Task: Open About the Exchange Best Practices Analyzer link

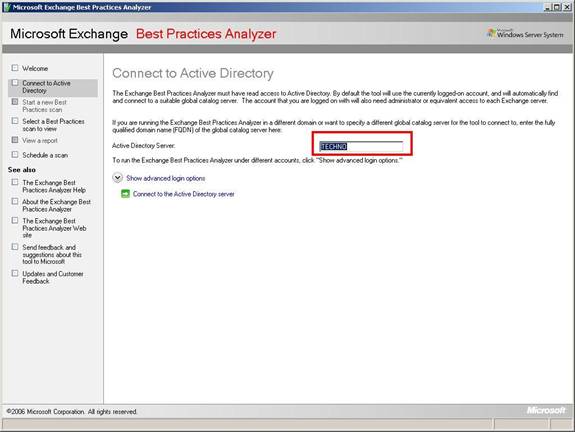Action: (56, 205)
